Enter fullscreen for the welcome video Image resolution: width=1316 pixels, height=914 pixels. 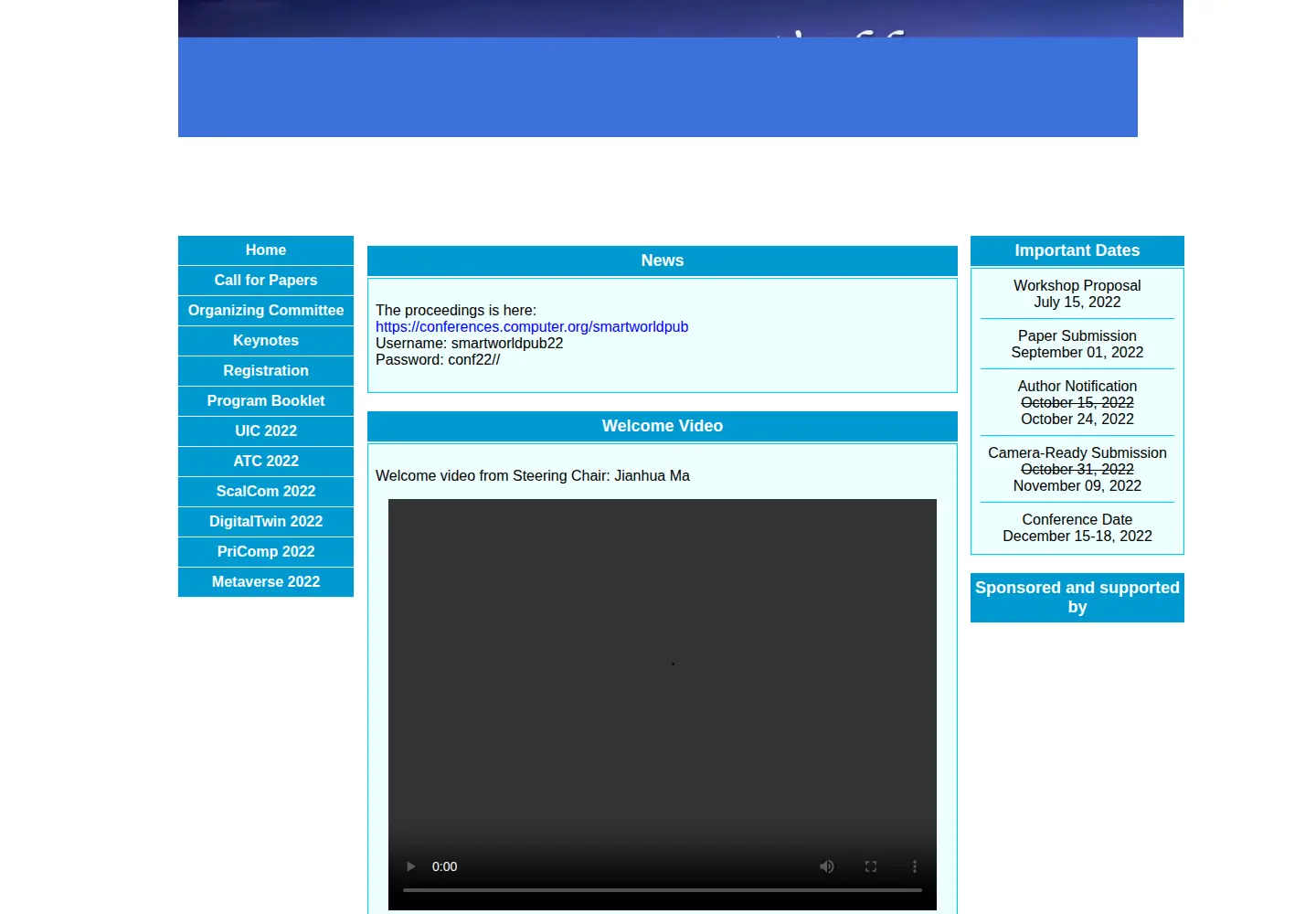click(x=871, y=866)
